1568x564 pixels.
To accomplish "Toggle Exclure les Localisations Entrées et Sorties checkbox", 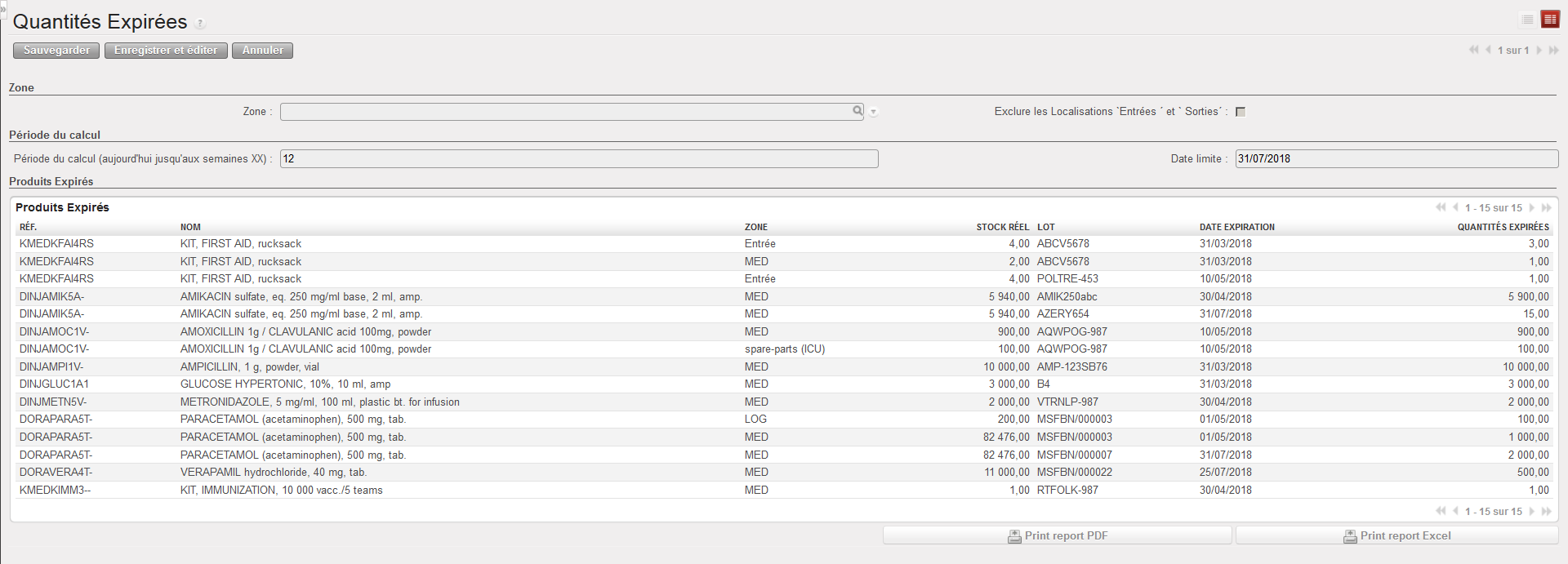I will click(x=1241, y=112).
